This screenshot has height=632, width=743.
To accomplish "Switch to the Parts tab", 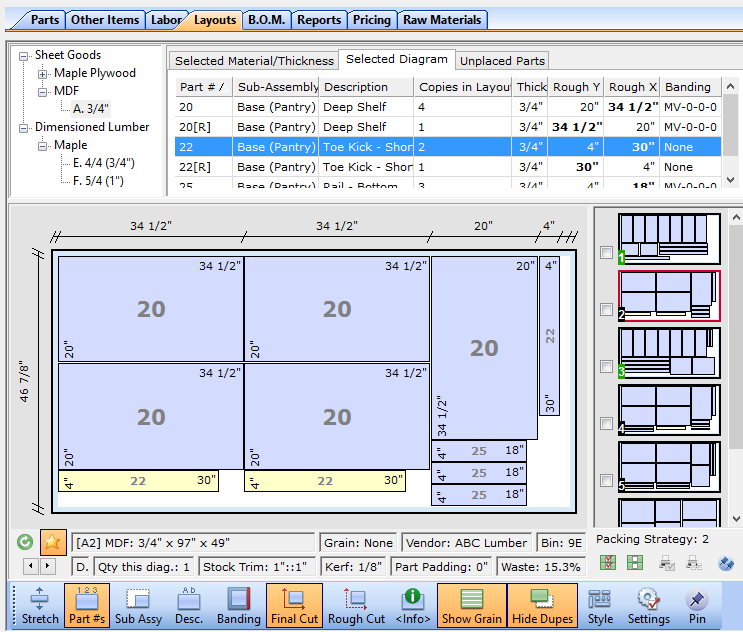I will click(45, 20).
